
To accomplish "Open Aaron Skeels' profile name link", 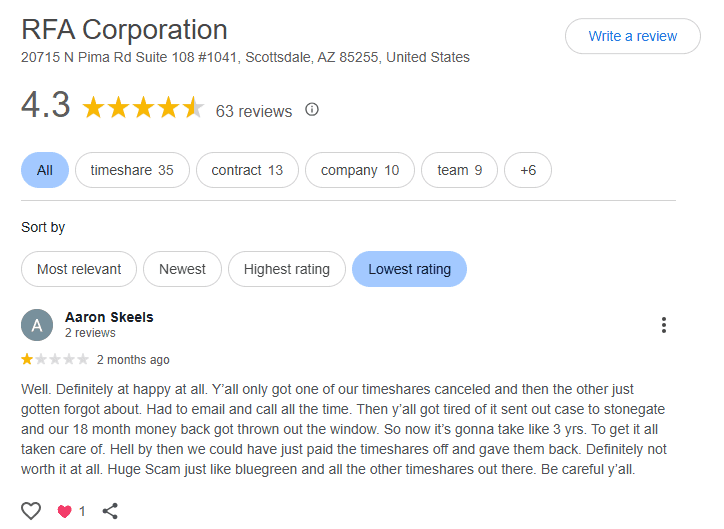I will (x=109, y=317).
